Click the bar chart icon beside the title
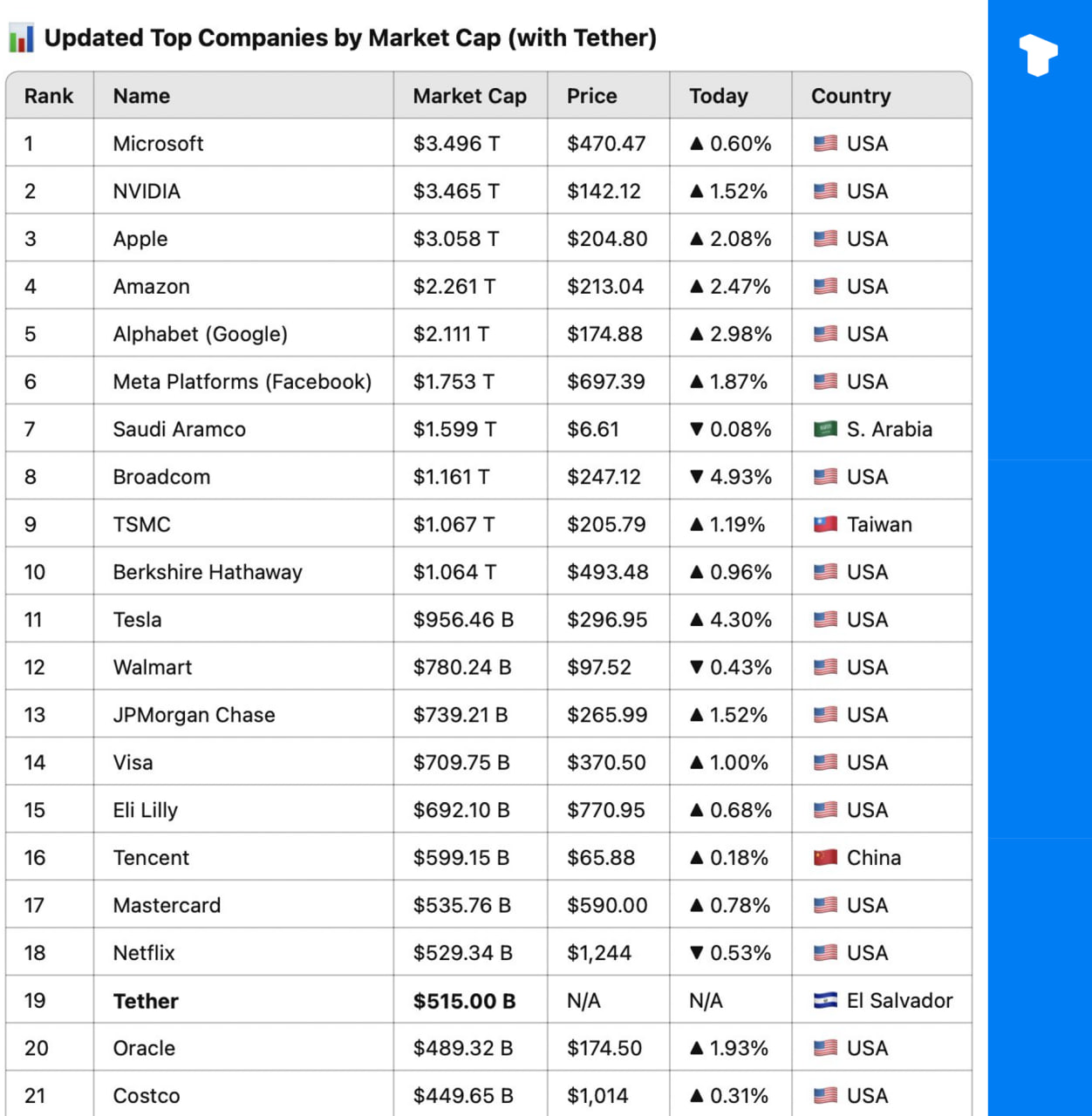The image size is (1092, 1116). point(22,38)
